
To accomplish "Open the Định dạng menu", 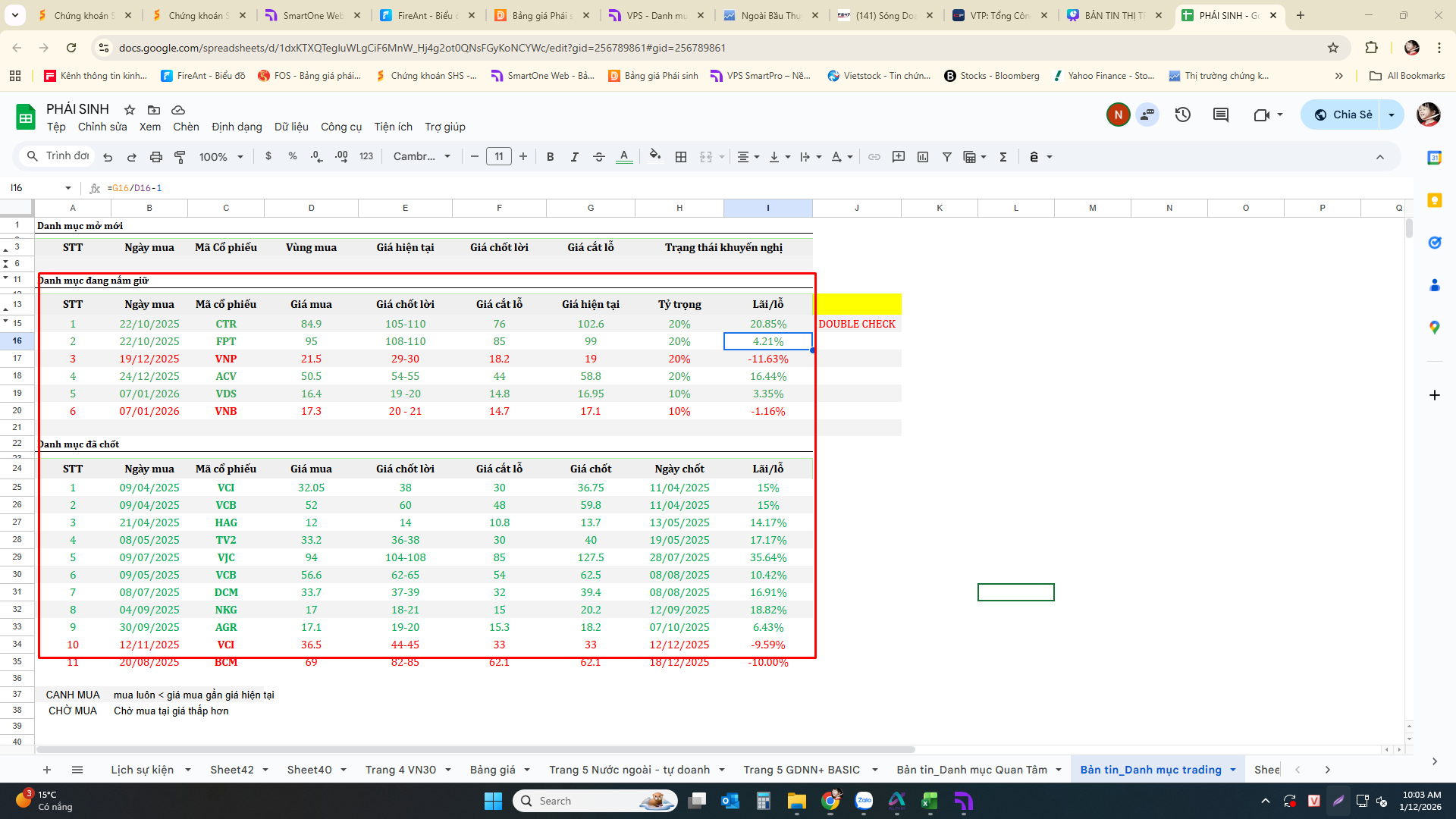I will 237,127.
